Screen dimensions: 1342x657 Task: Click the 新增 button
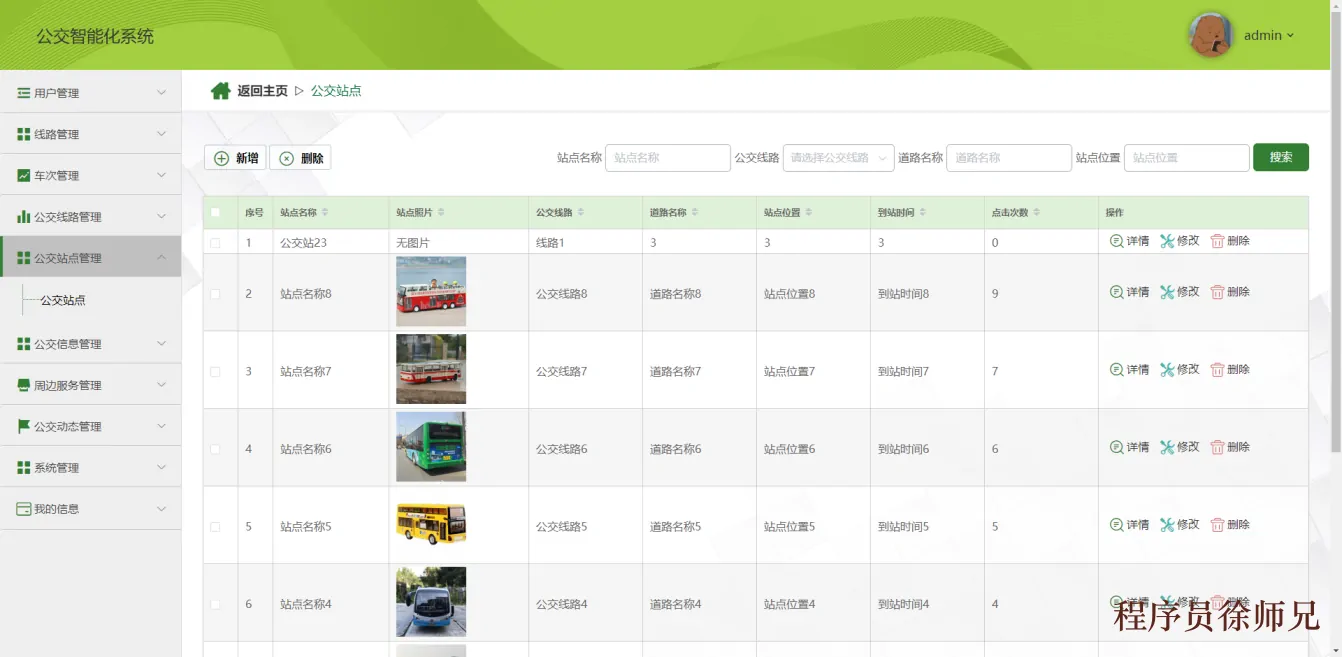click(x=235, y=158)
